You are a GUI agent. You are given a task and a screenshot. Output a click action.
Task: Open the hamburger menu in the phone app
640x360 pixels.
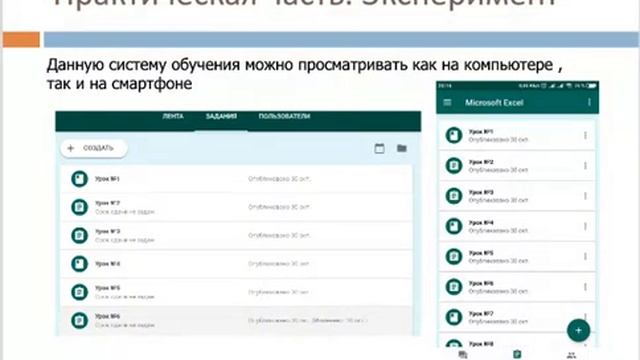tap(447, 102)
